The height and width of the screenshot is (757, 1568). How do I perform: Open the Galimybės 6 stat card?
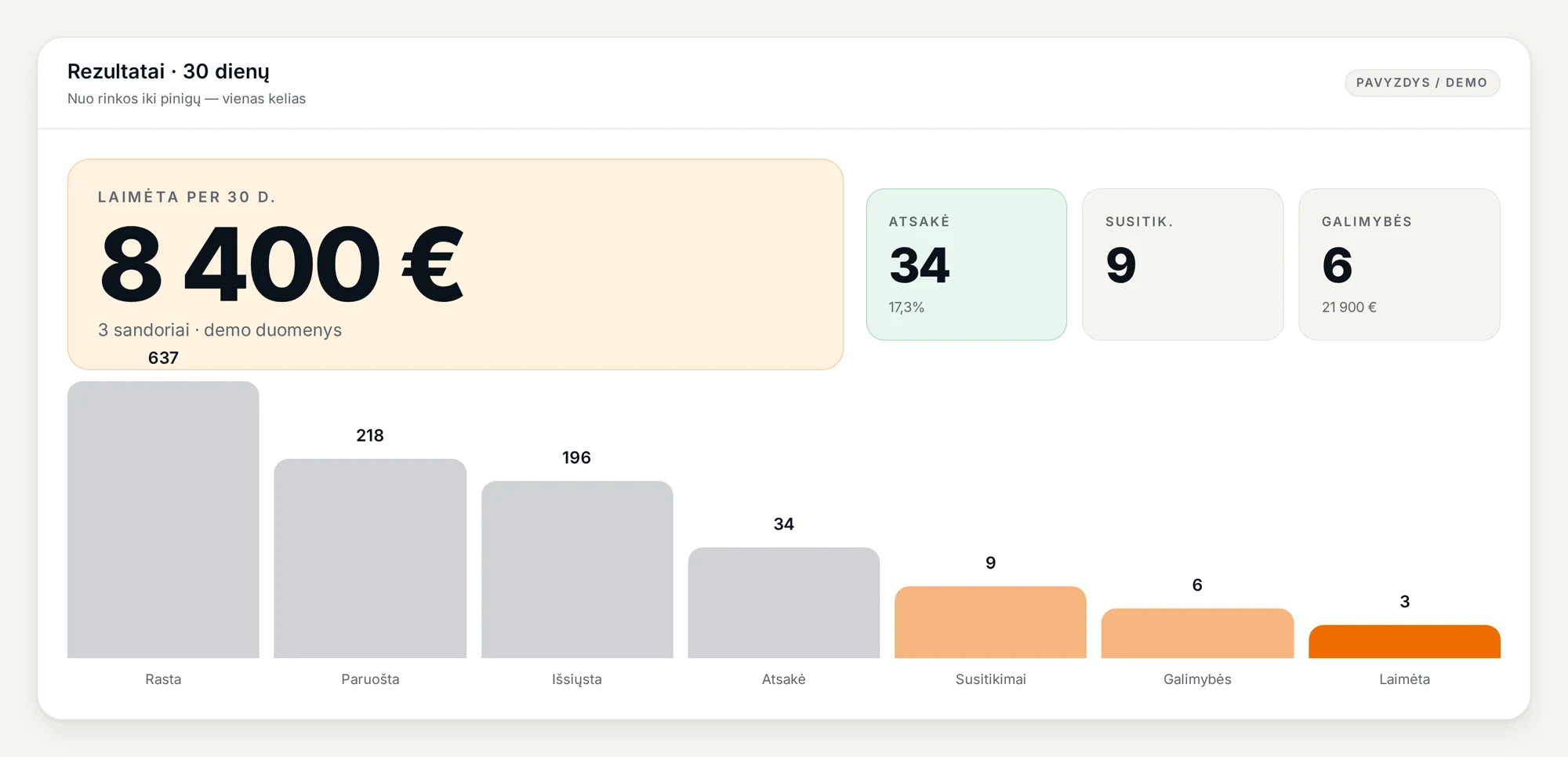point(1399,264)
